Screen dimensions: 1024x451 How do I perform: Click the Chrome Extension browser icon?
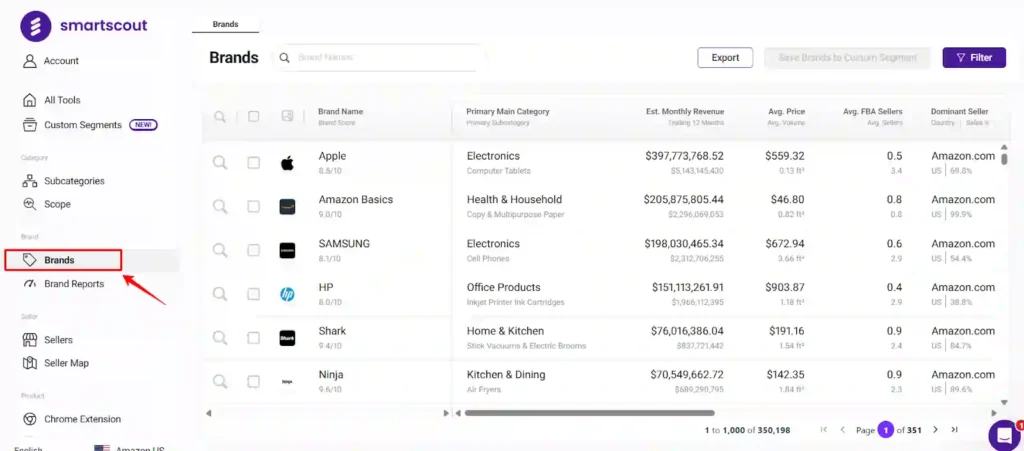click(29, 419)
